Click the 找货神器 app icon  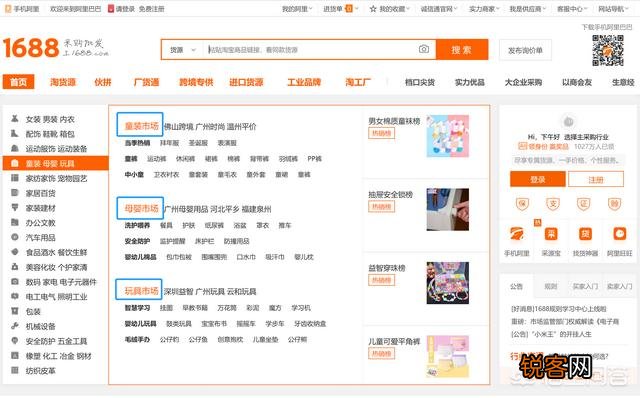pyautogui.click(x=585, y=234)
